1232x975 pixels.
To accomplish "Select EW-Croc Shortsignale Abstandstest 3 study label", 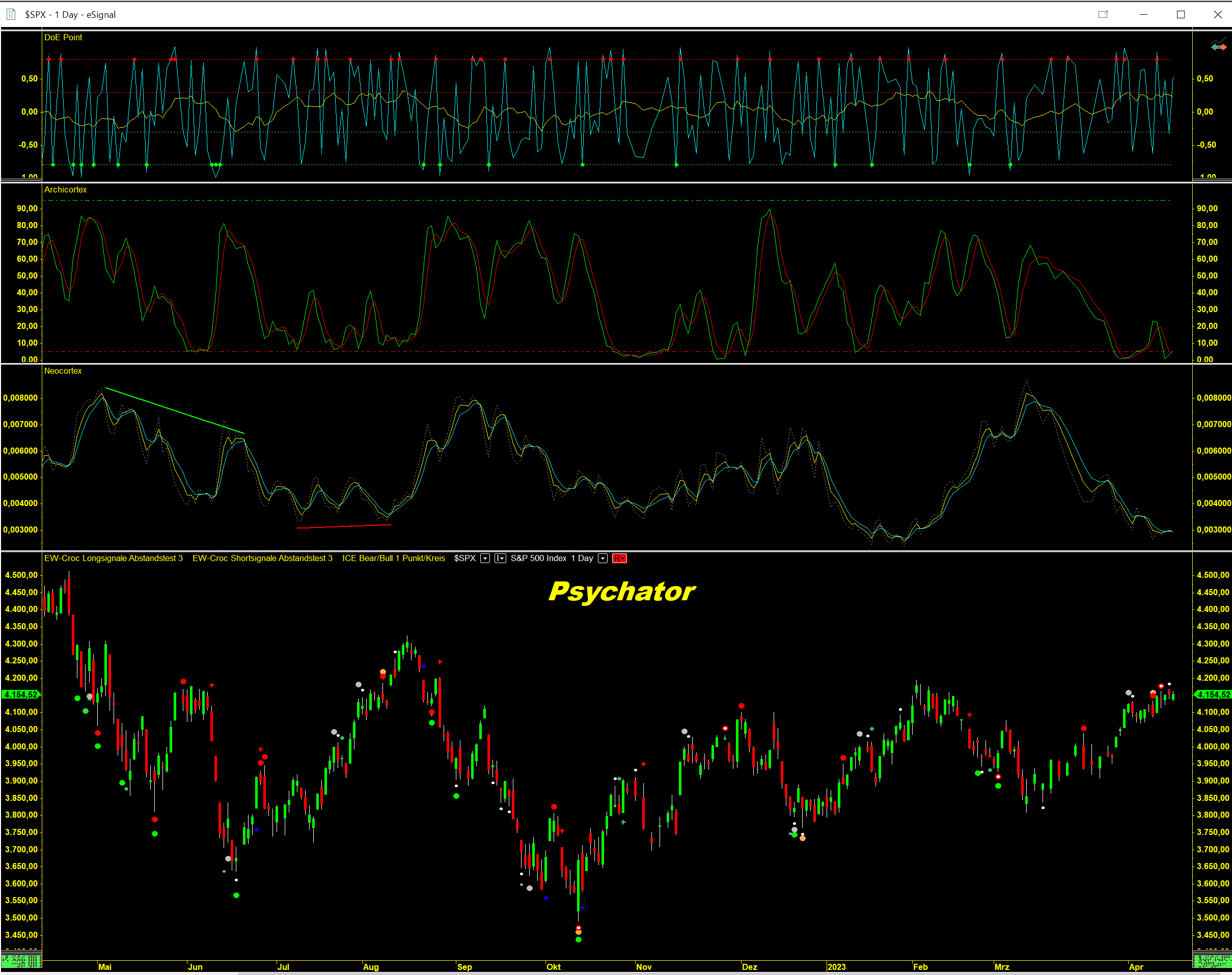I will click(262, 559).
